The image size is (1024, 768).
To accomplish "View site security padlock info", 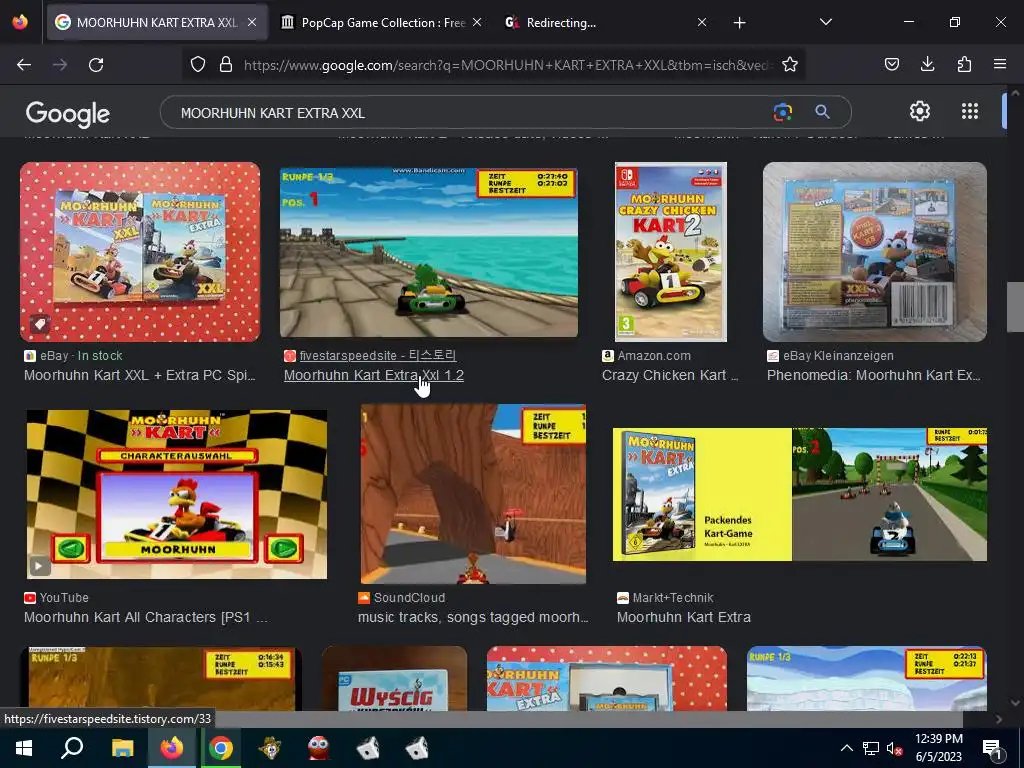I will (226, 65).
